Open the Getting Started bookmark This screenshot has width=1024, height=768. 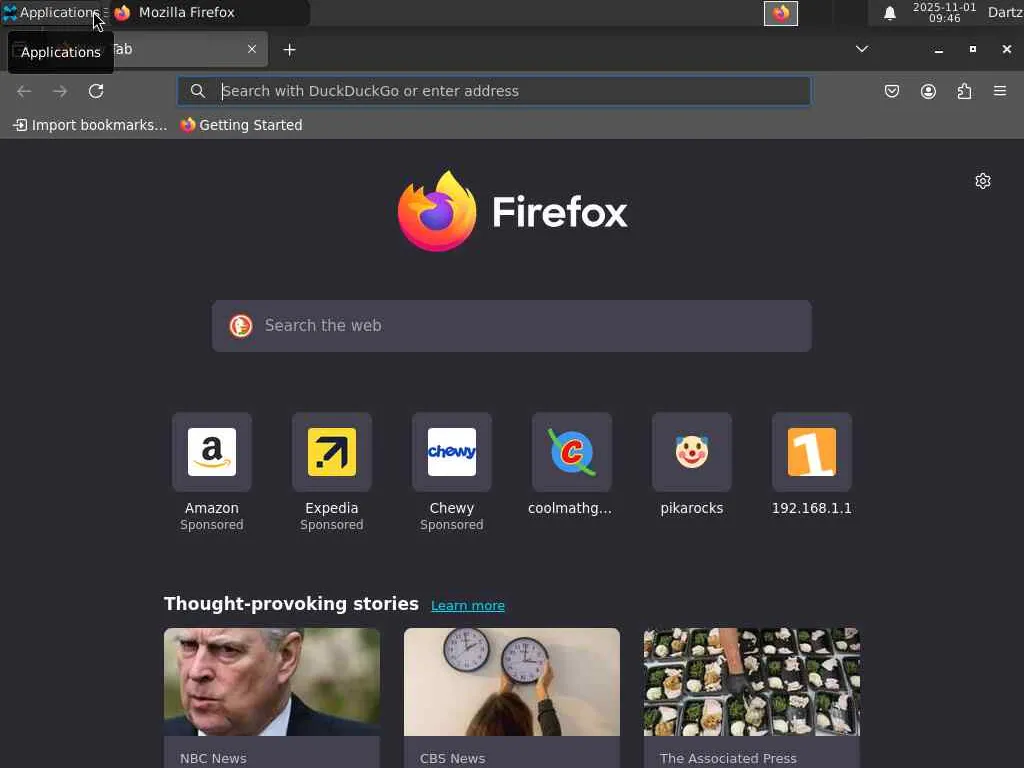[x=242, y=125]
